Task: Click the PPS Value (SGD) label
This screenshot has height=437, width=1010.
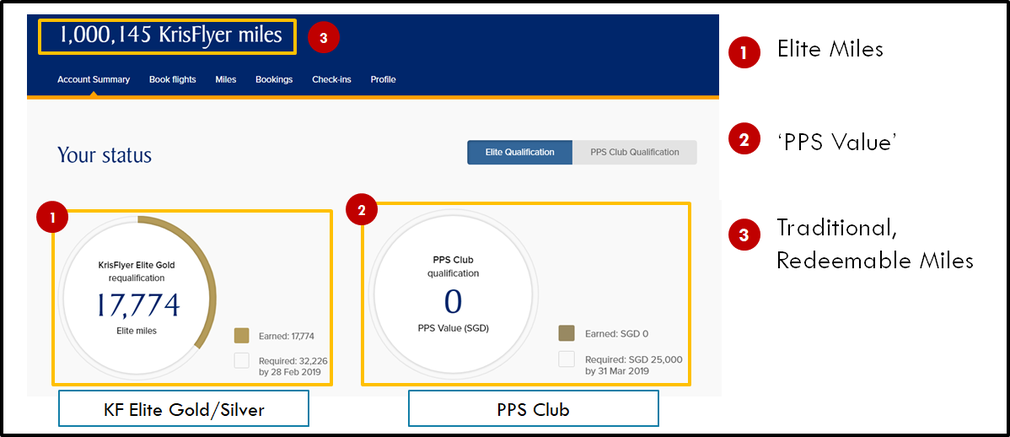Action: (453, 328)
